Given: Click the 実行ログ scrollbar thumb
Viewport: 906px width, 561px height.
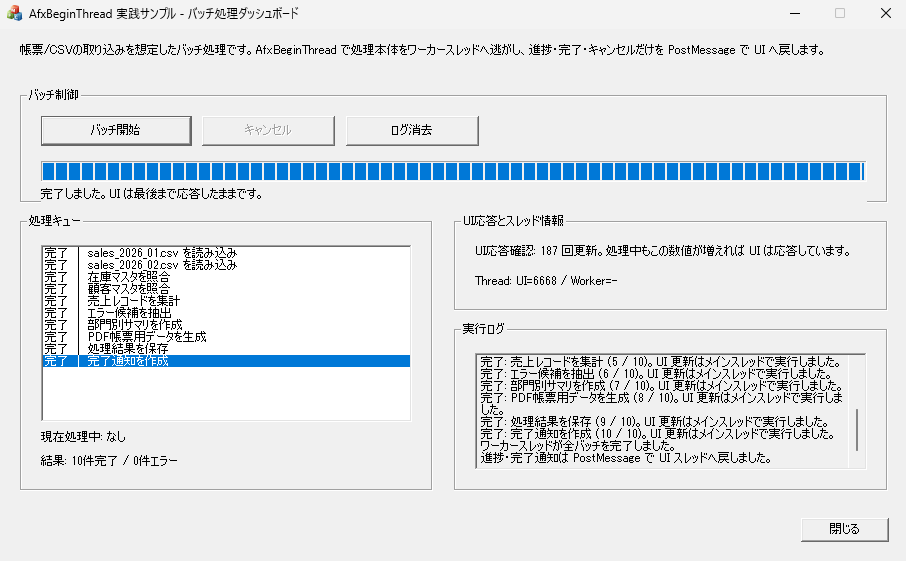Looking at the screenshot, I should 857,430.
